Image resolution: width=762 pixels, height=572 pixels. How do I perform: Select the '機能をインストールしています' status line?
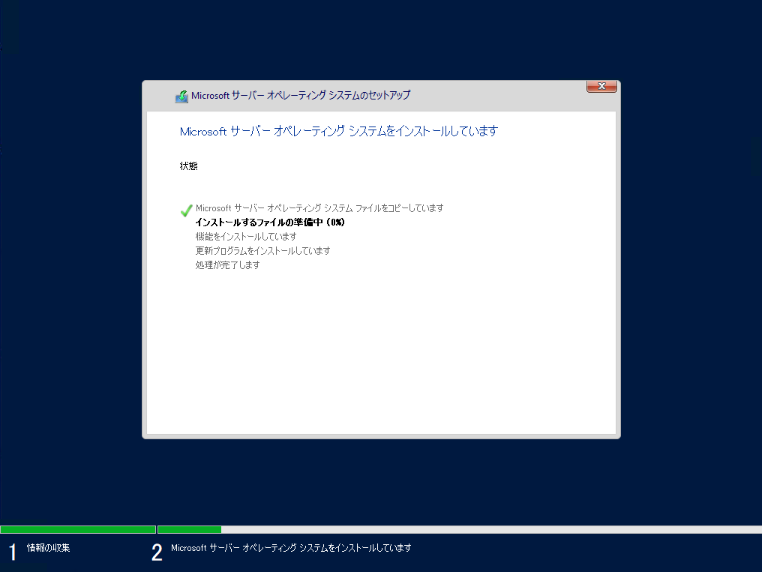(246, 237)
